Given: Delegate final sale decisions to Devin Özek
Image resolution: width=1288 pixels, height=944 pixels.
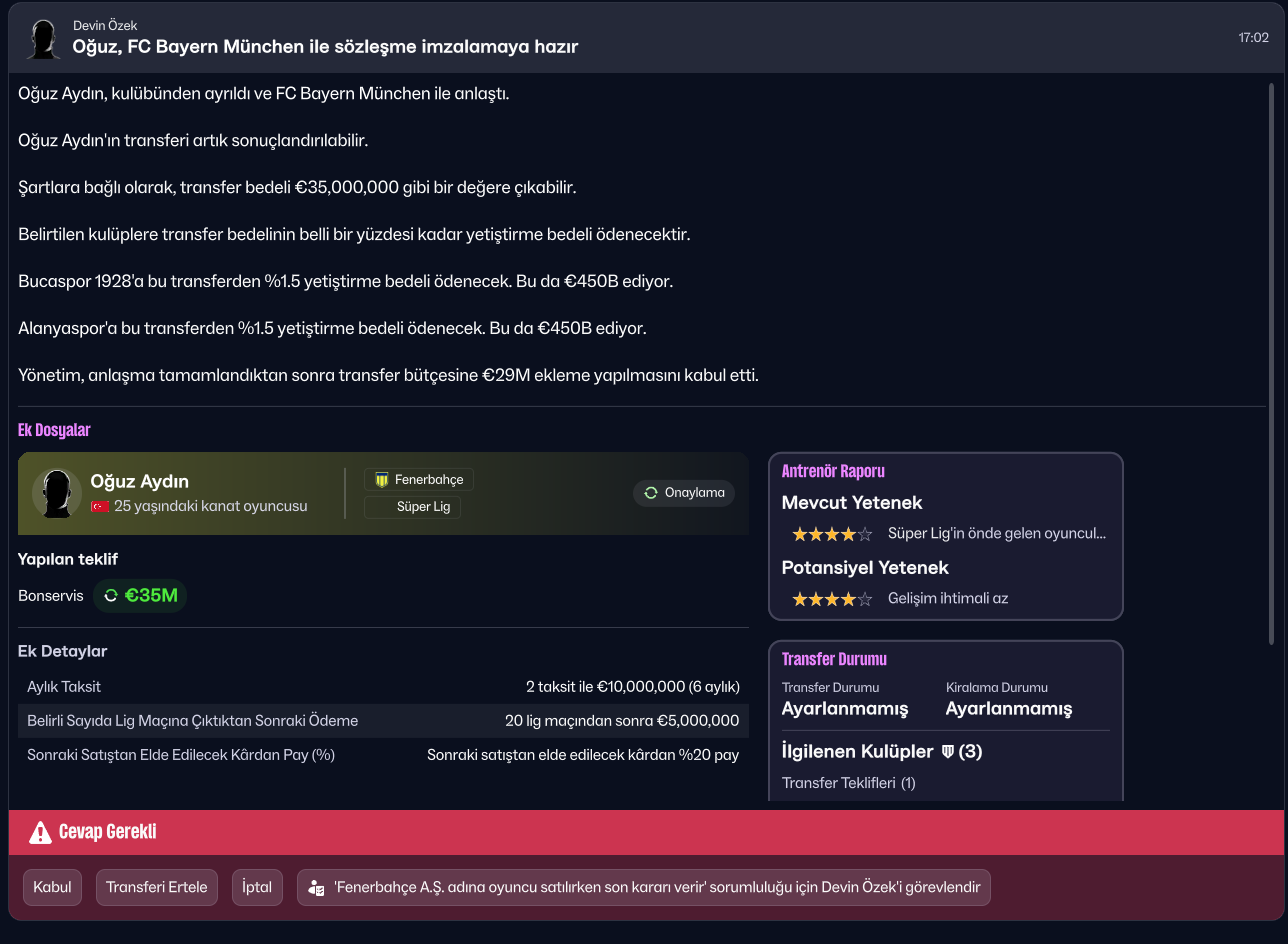Looking at the screenshot, I should coord(644,887).
